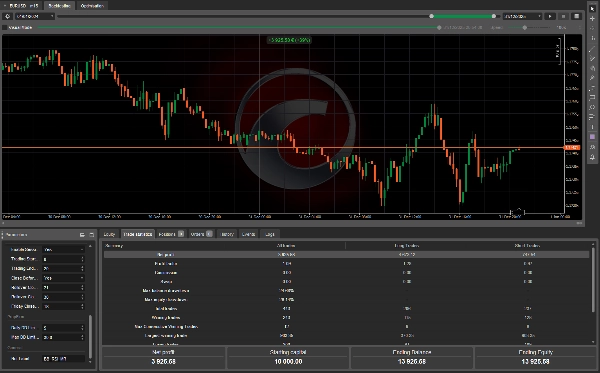The image size is (600, 373).
Task: Select the Max Consecutive Winning Trades row
Action: [x=346, y=327]
